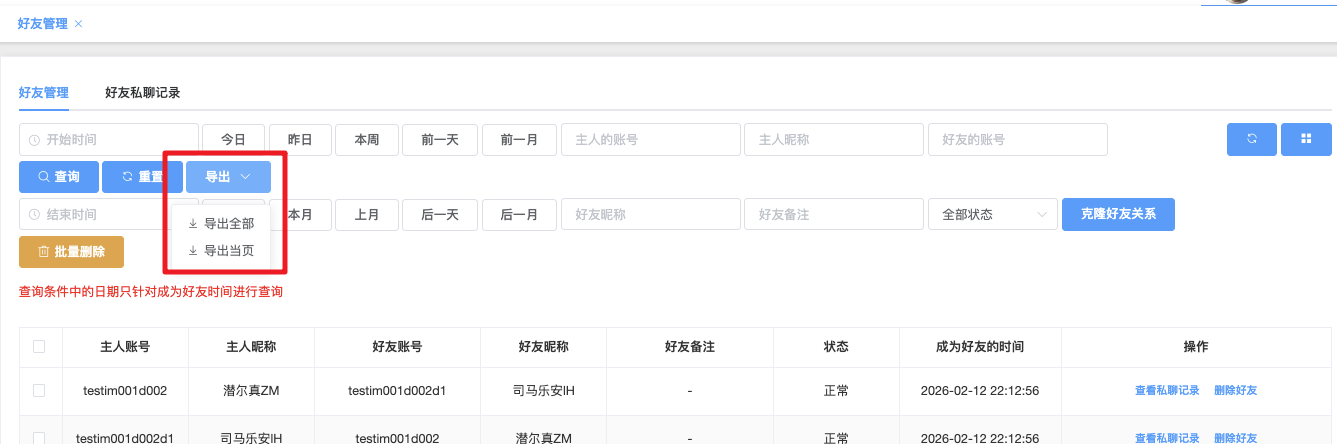Select the 今日 quick date button
The height and width of the screenshot is (444, 1337).
click(233, 140)
